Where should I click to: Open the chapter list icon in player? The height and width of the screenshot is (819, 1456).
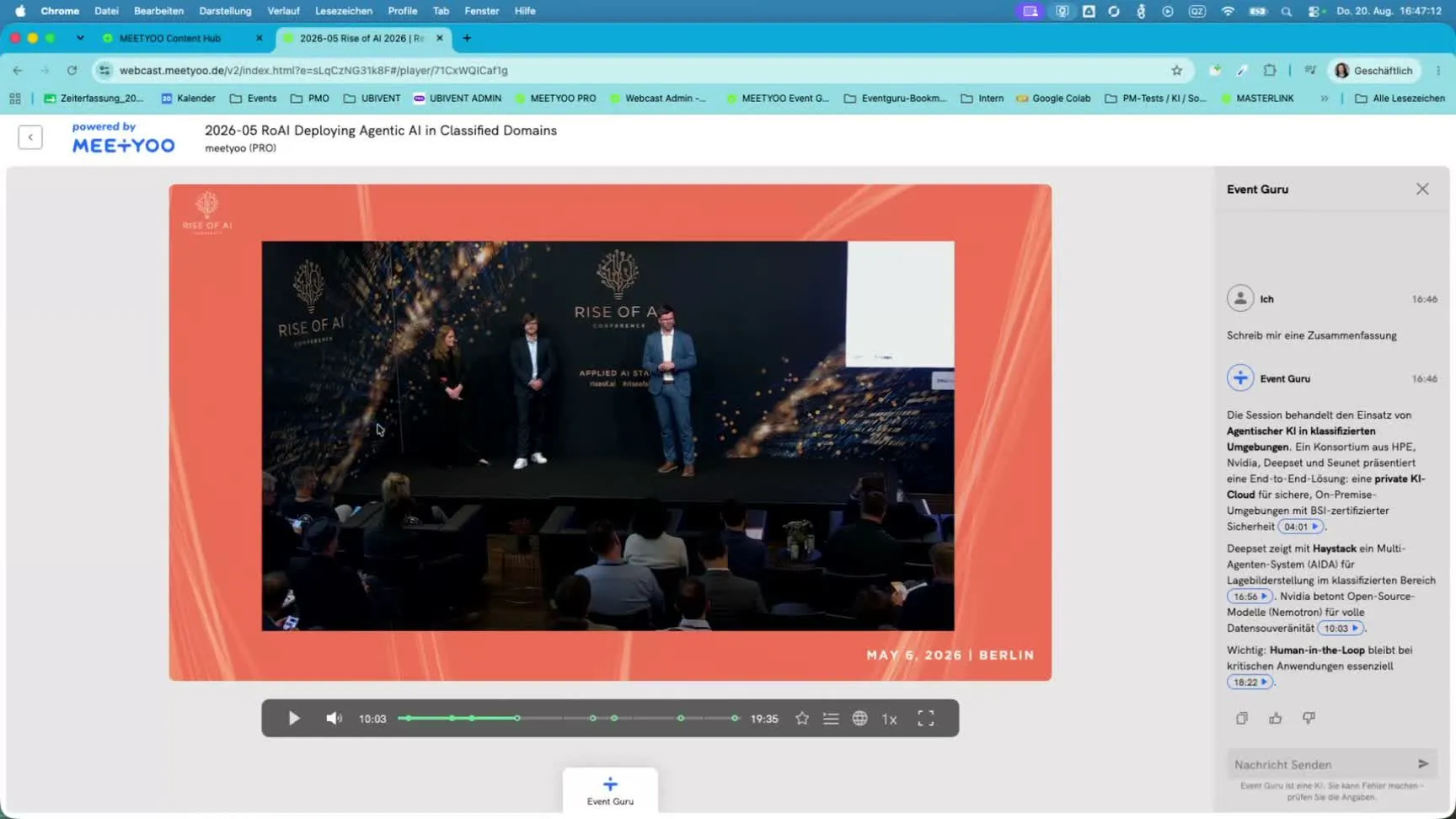pos(831,719)
